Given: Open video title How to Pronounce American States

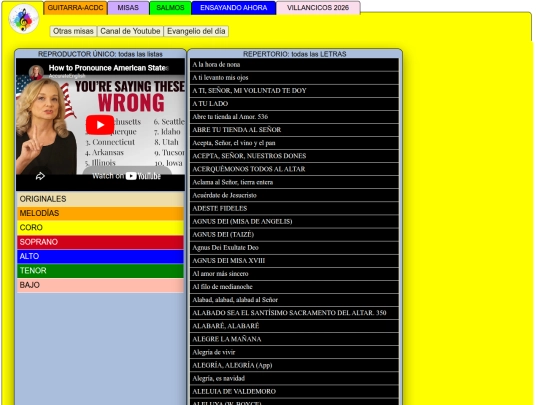Looking at the screenshot, I should point(108,68).
